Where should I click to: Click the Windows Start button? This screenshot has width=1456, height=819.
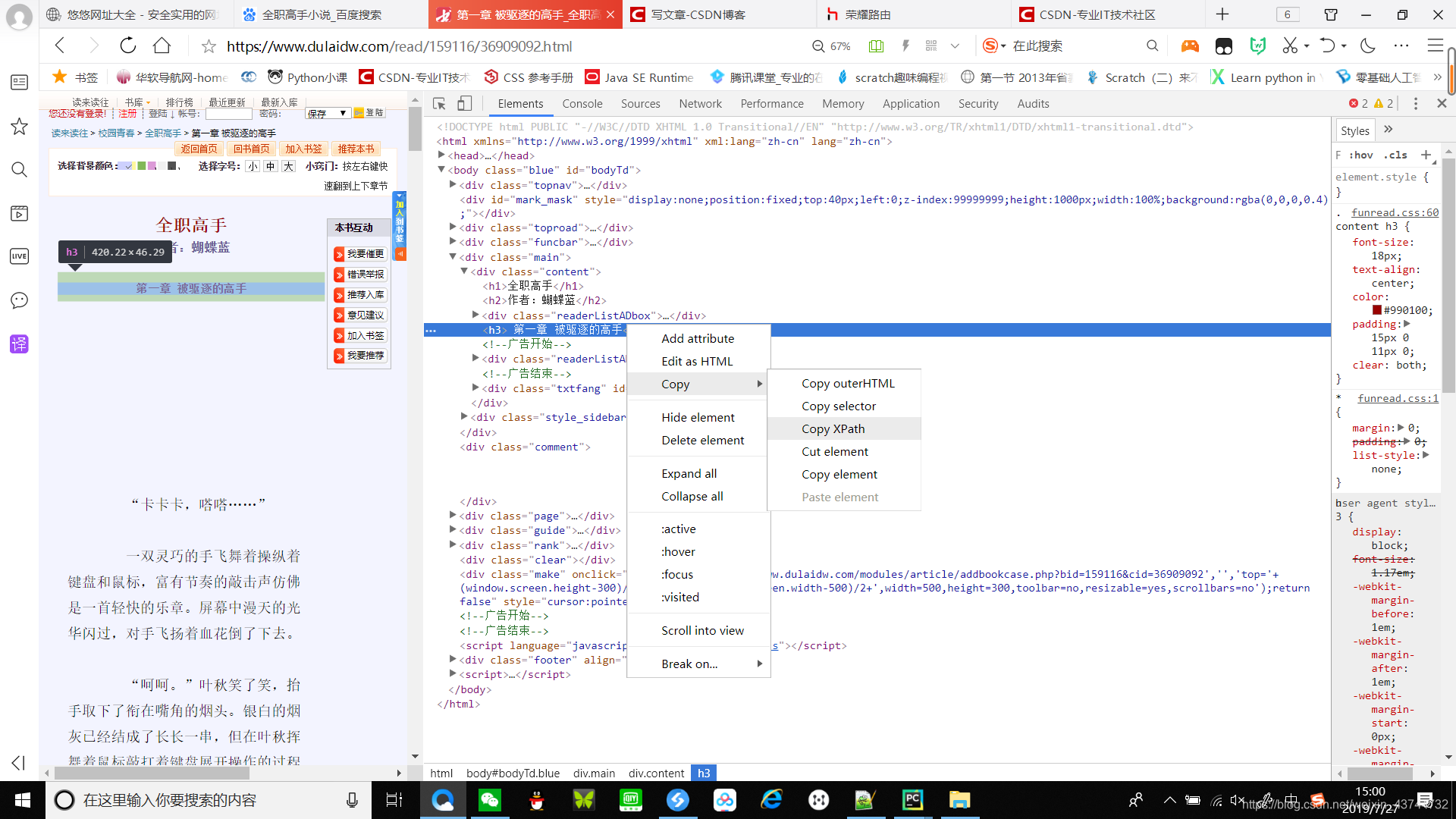click(22, 800)
